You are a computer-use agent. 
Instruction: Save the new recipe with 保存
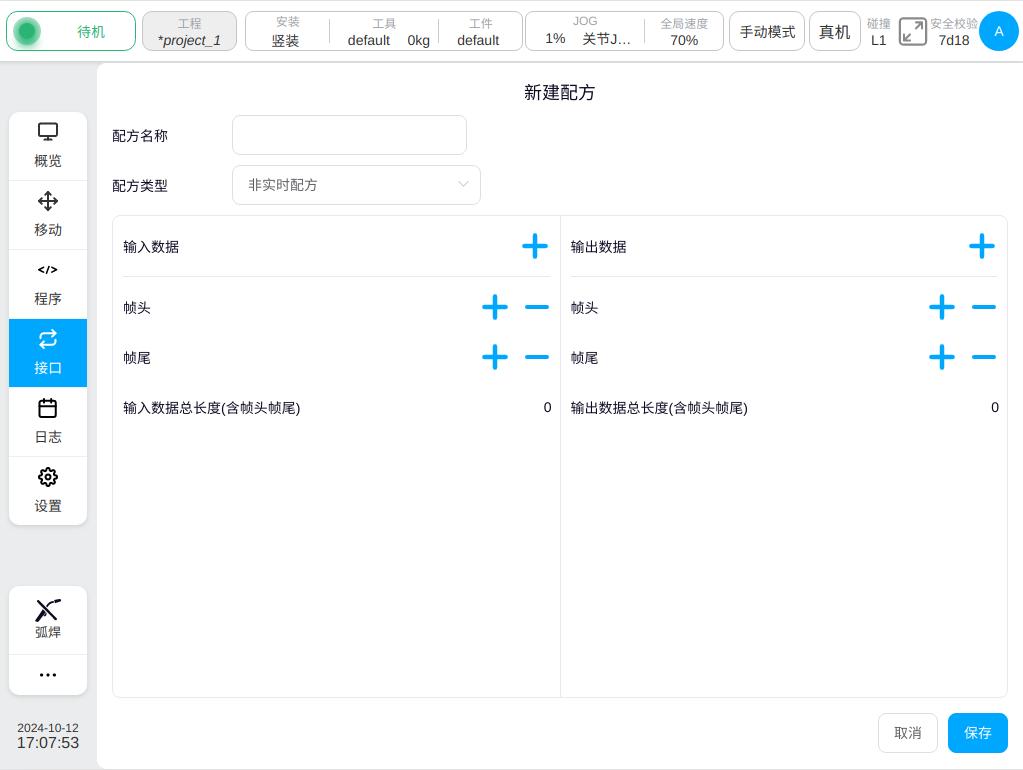click(x=977, y=733)
